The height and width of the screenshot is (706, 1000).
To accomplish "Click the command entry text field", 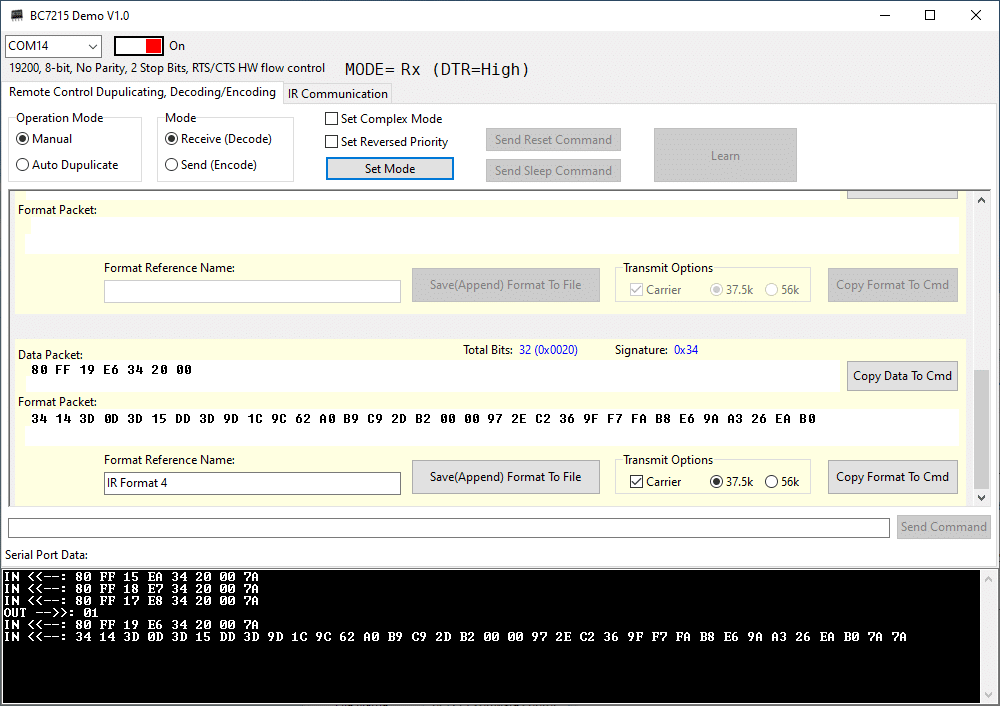I will pos(448,527).
